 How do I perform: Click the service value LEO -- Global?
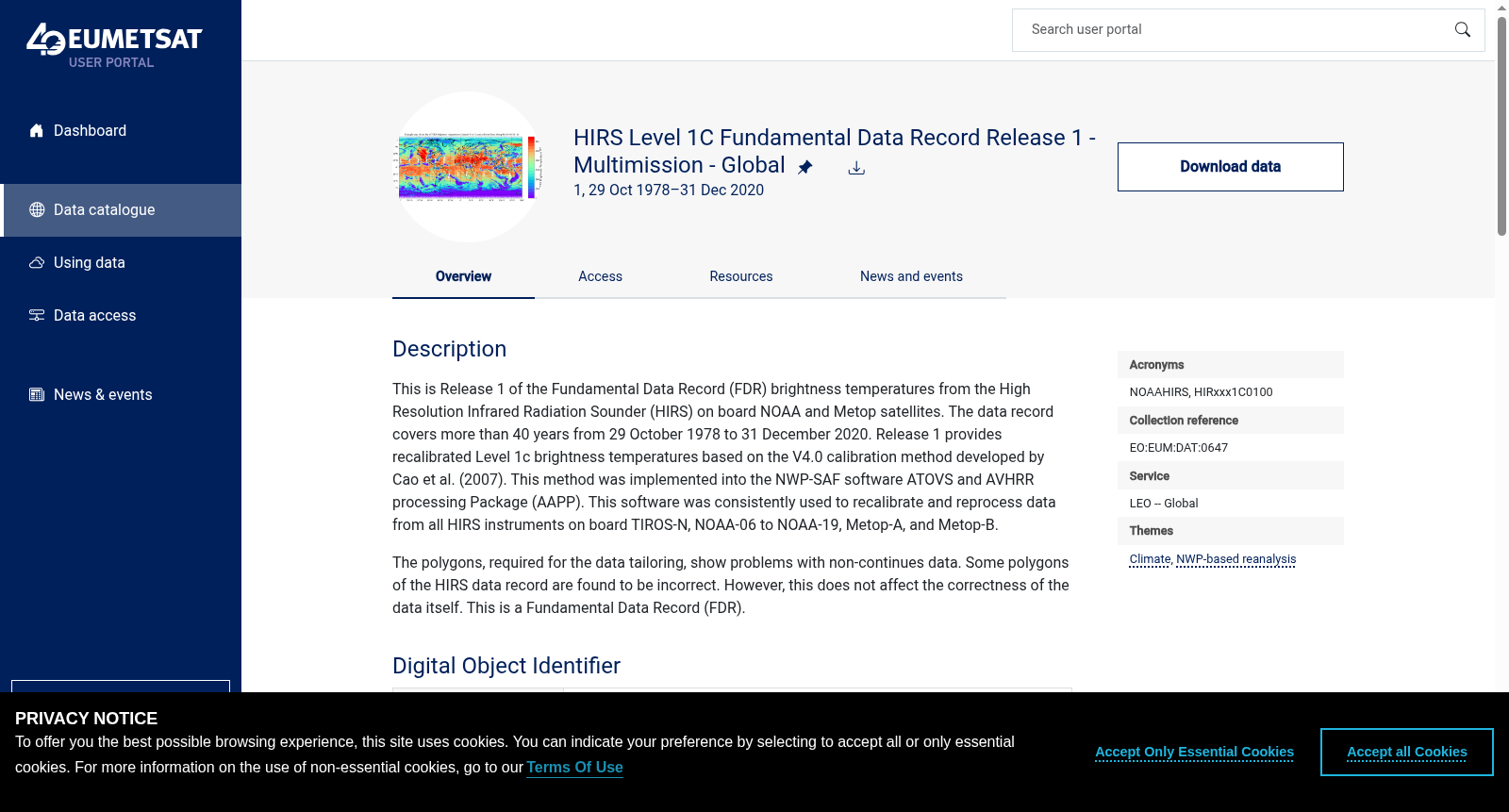pyautogui.click(x=1163, y=504)
